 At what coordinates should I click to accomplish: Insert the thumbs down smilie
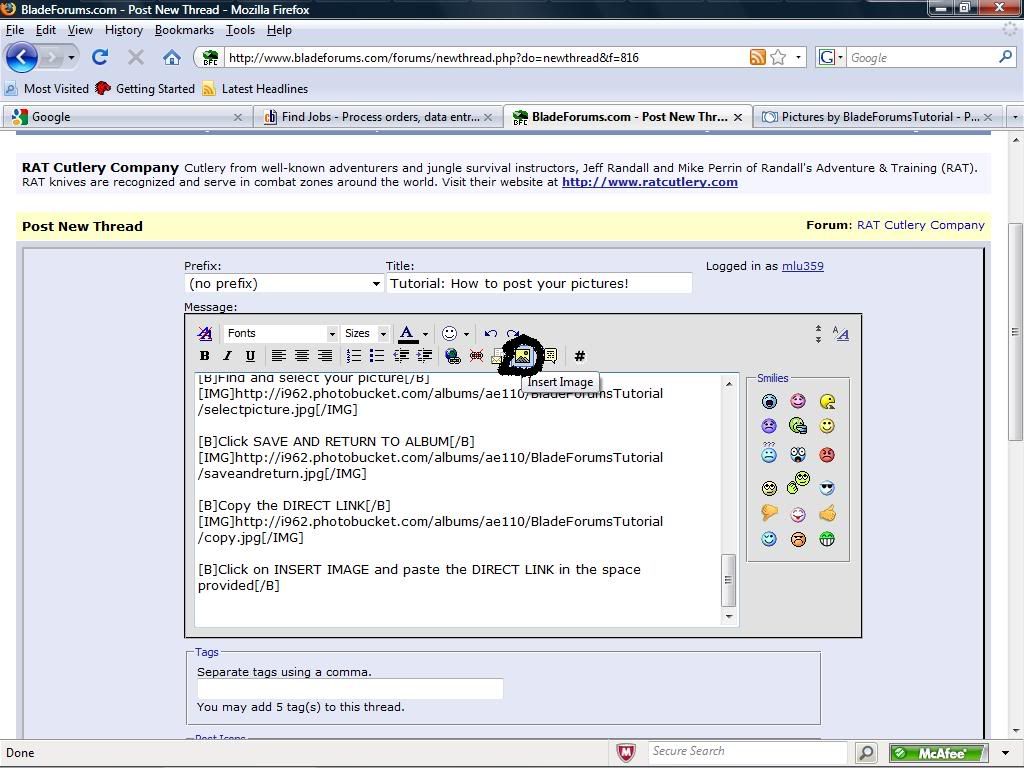(769, 513)
